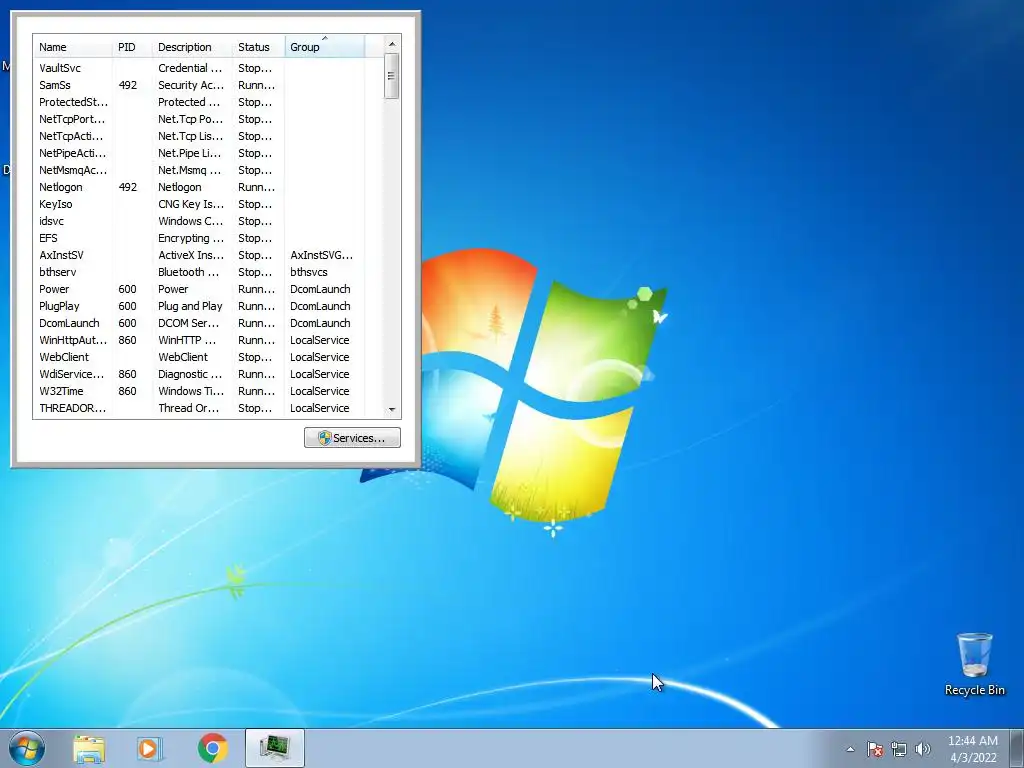The width and height of the screenshot is (1024, 768).
Task: Select the Power service name
Action: (x=54, y=289)
